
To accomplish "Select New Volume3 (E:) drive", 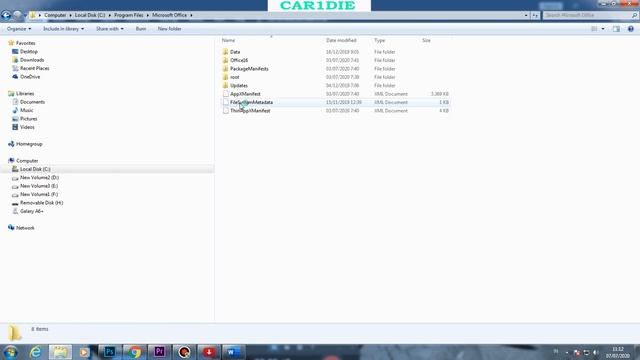I will click(39, 186).
